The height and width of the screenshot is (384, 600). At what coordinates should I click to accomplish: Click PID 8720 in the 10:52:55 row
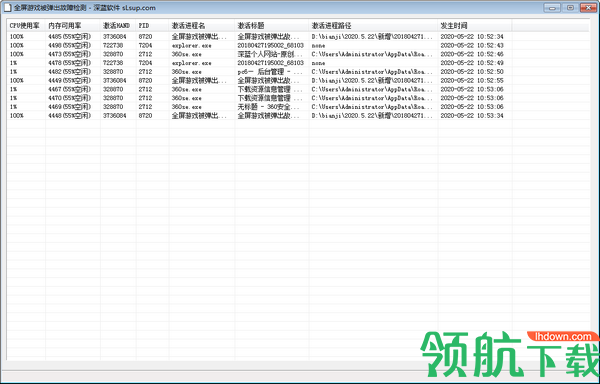click(145, 81)
